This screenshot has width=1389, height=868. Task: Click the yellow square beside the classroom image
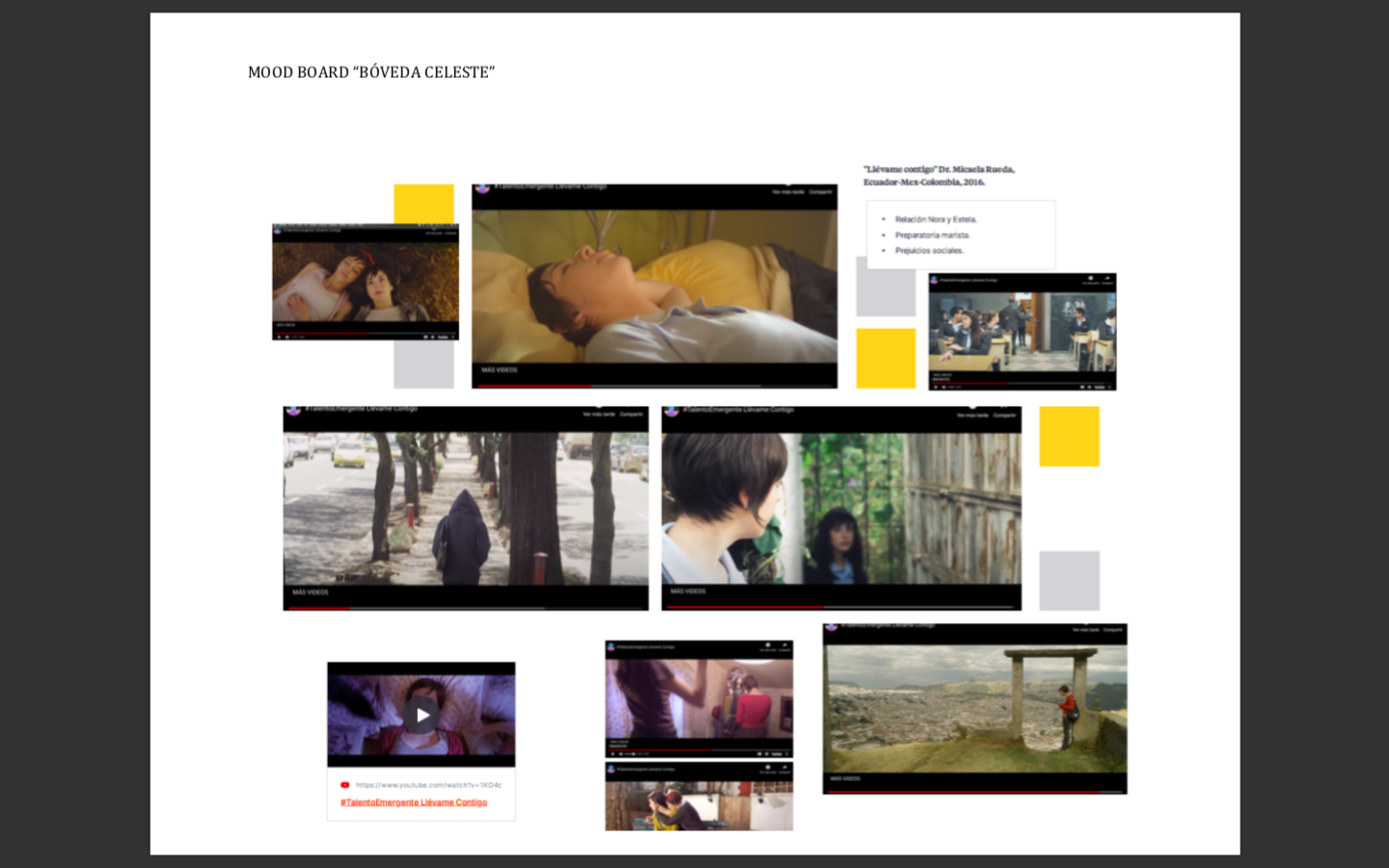tap(885, 358)
